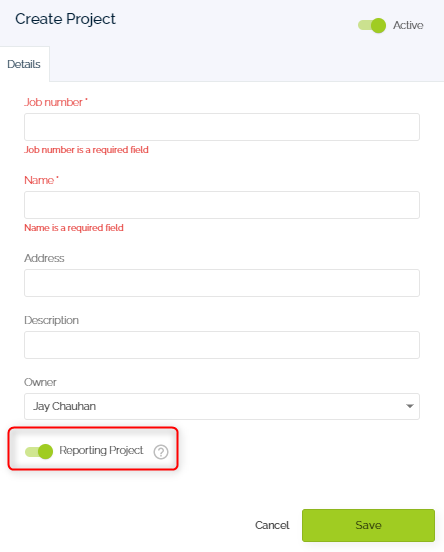Click the Reporting Project label text
Image resolution: width=444 pixels, height=552 pixels.
coord(101,450)
